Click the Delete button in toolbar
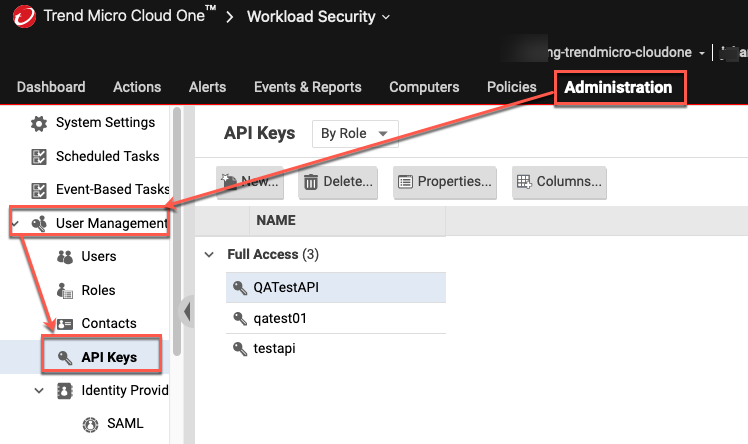 338,182
